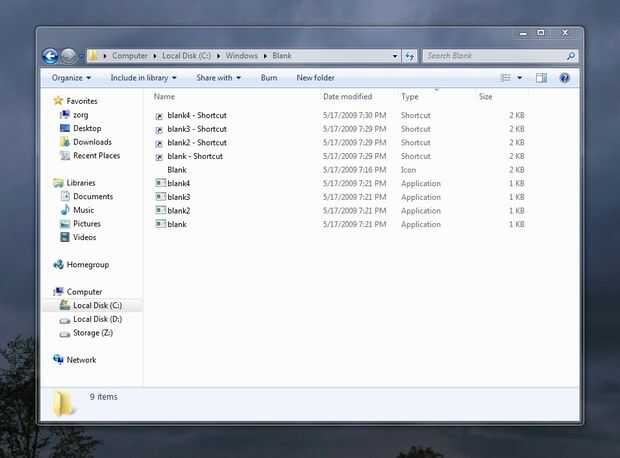The width and height of the screenshot is (620, 458).
Task: Click the Desktop icon in Favorites
Action: tap(65, 128)
